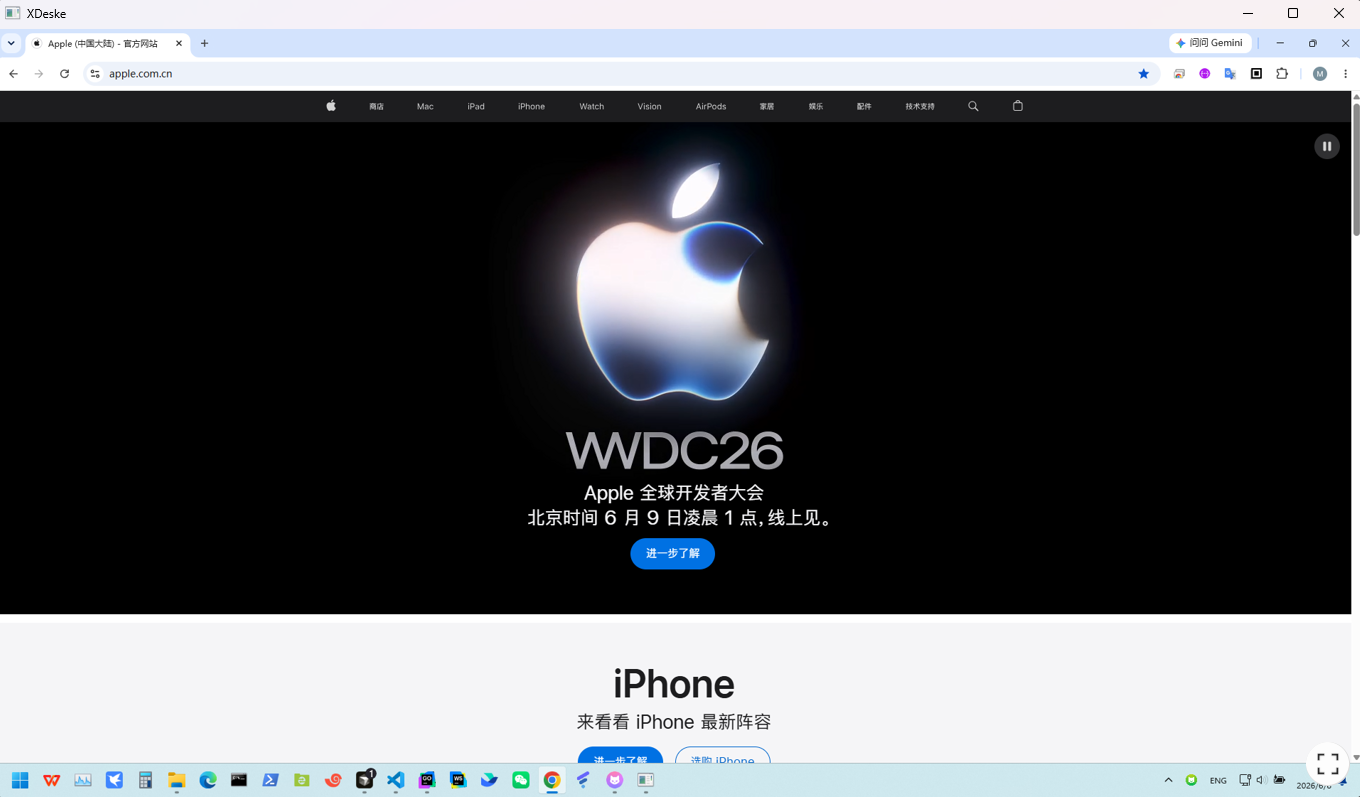Click the WWDC26 进一步了解 button

[x=672, y=553]
